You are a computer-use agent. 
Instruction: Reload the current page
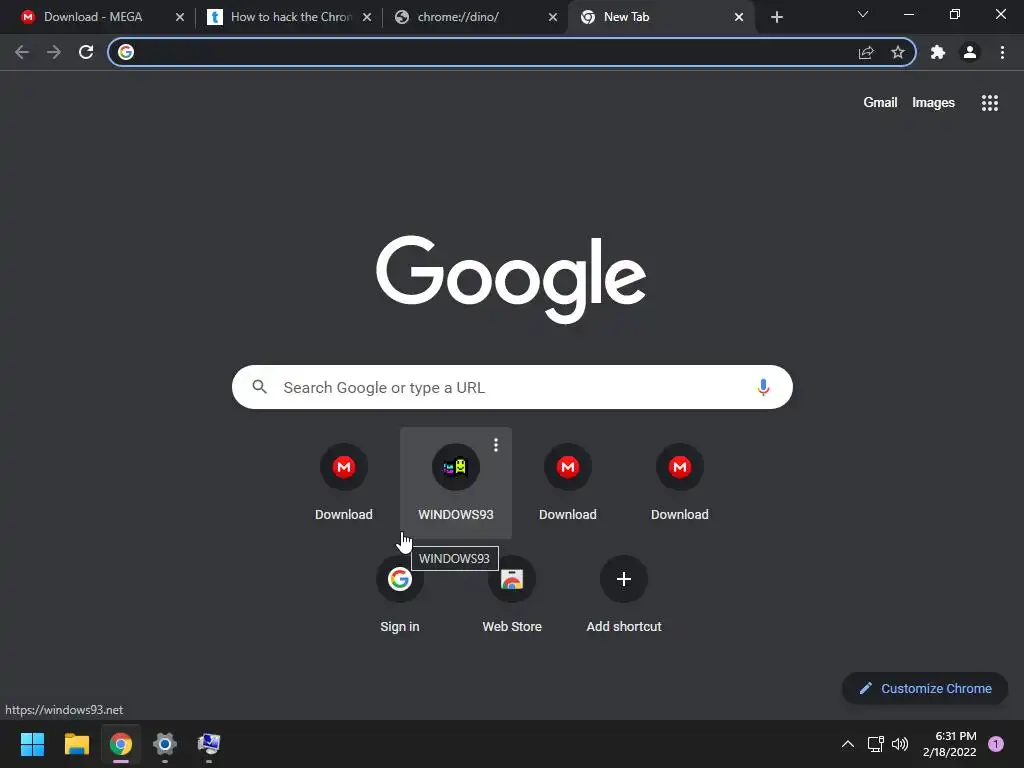point(86,52)
